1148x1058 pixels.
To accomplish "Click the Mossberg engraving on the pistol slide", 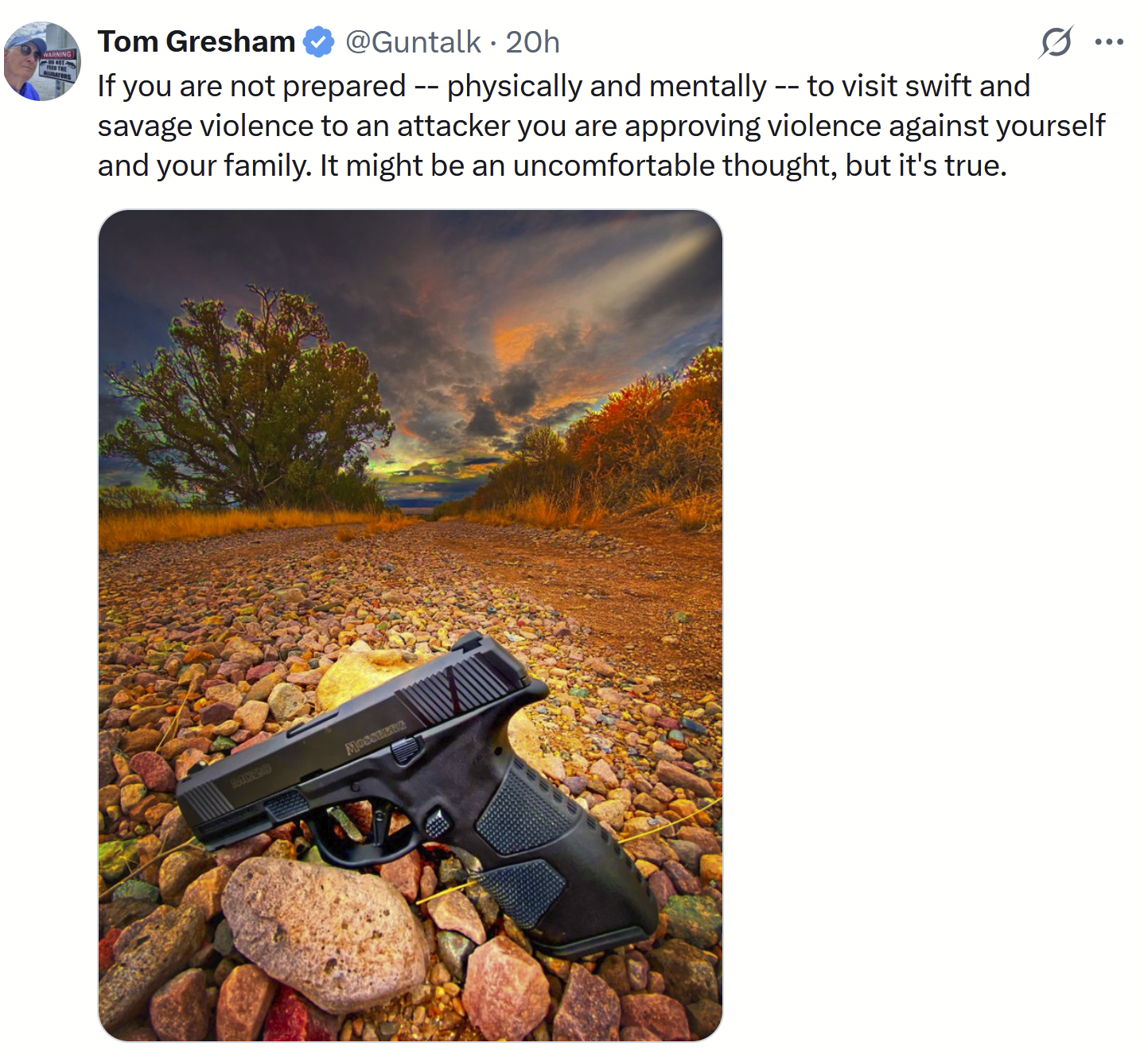I will coord(375,737).
